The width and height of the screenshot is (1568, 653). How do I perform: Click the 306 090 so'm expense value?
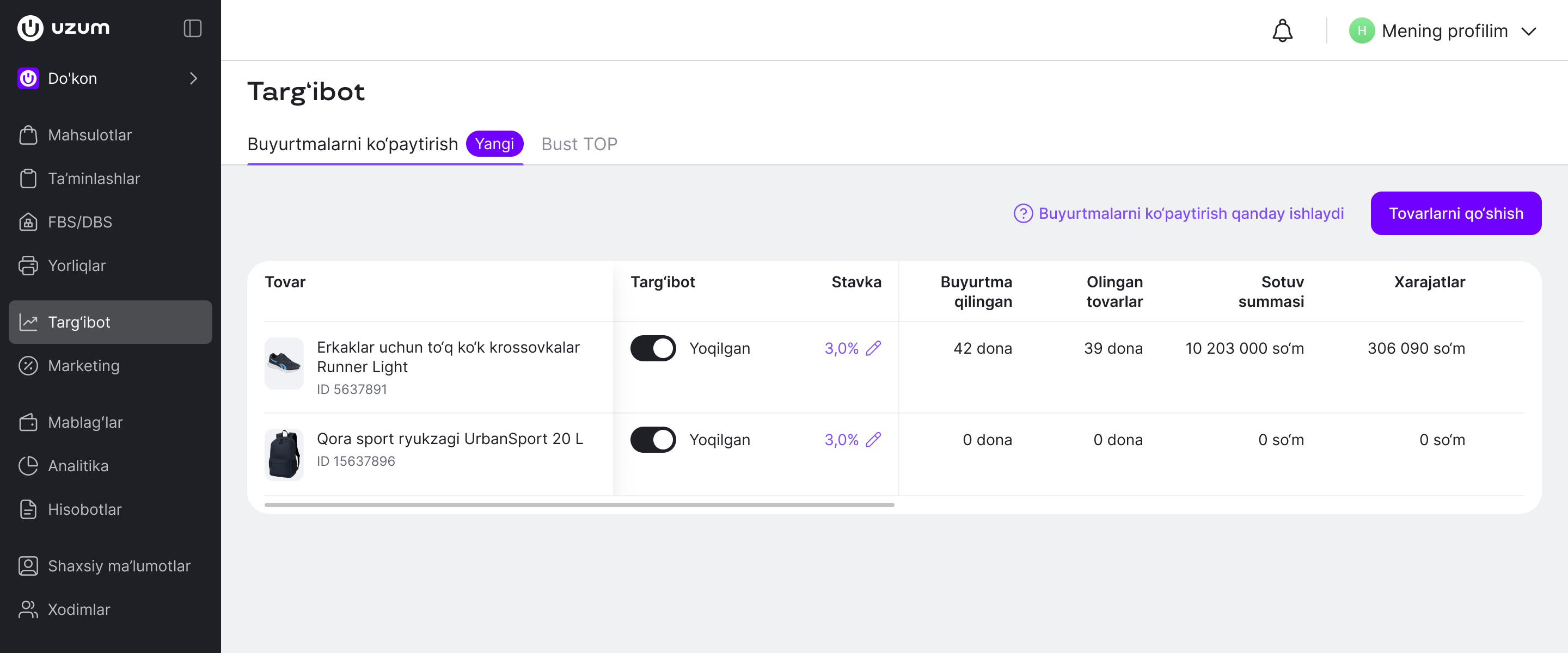click(1416, 348)
